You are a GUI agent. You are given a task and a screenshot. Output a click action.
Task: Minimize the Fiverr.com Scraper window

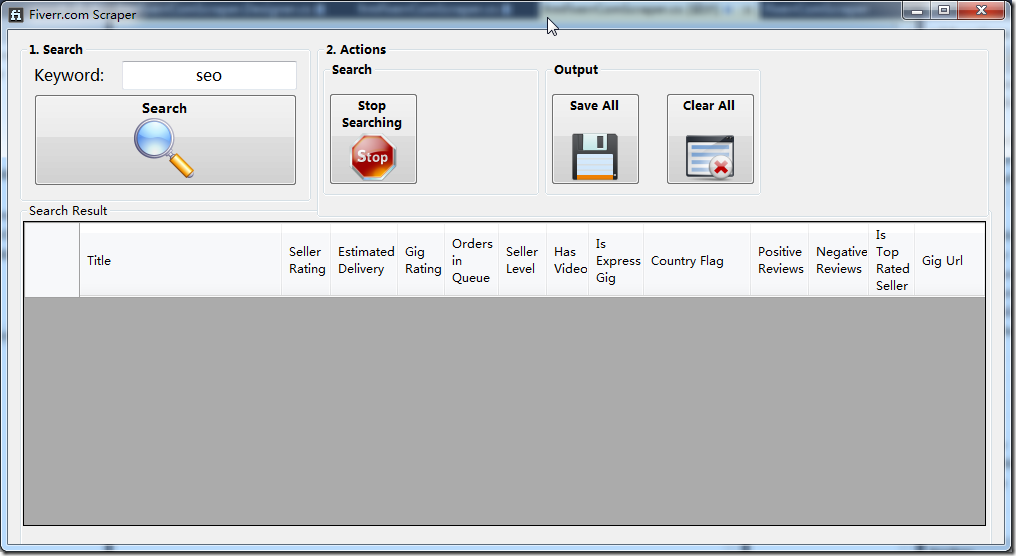(917, 10)
